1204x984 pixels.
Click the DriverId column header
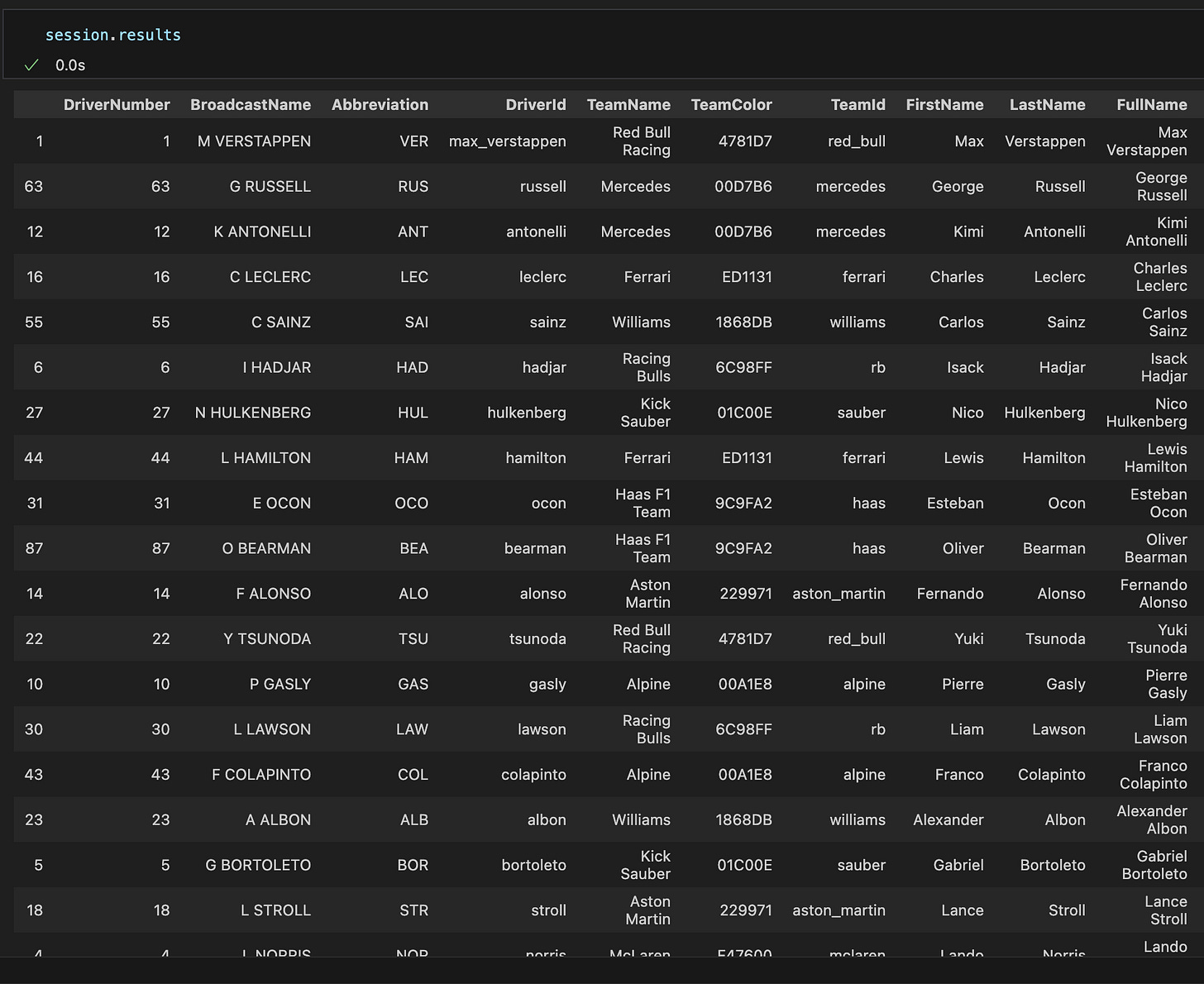coord(536,105)
